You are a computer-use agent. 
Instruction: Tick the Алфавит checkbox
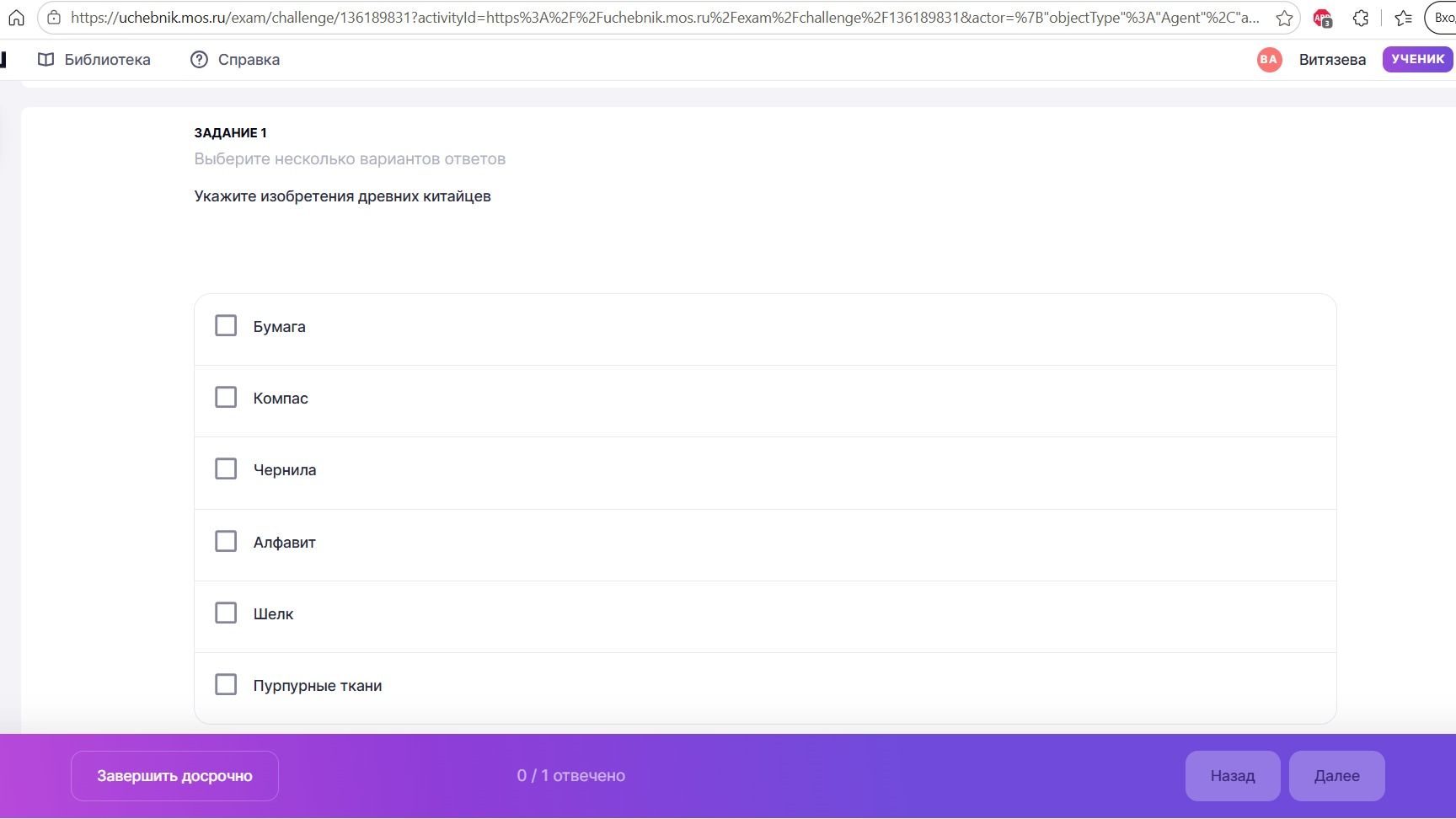pos(226,541)
